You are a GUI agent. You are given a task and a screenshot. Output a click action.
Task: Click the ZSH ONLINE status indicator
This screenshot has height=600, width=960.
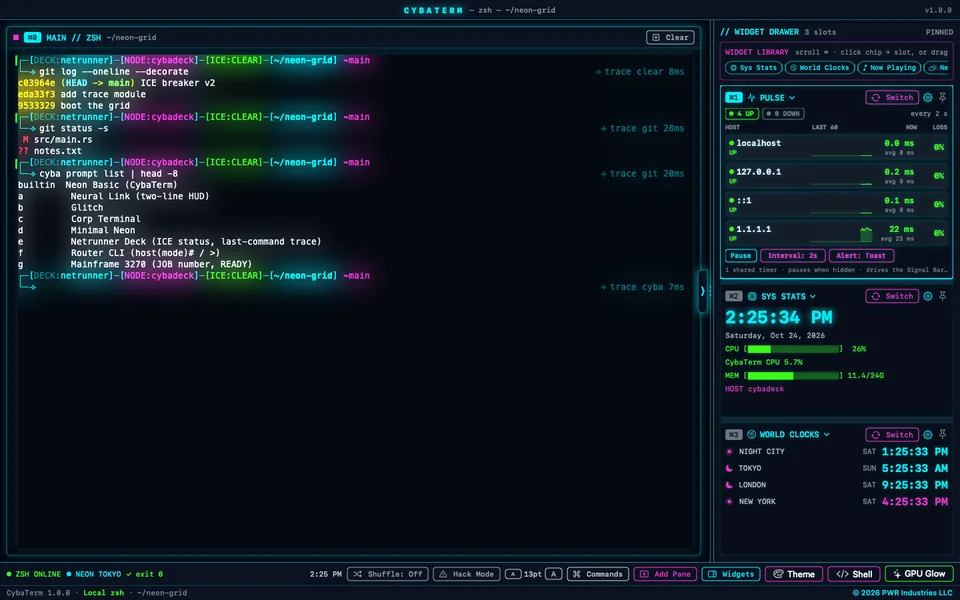tap(34, 574)
